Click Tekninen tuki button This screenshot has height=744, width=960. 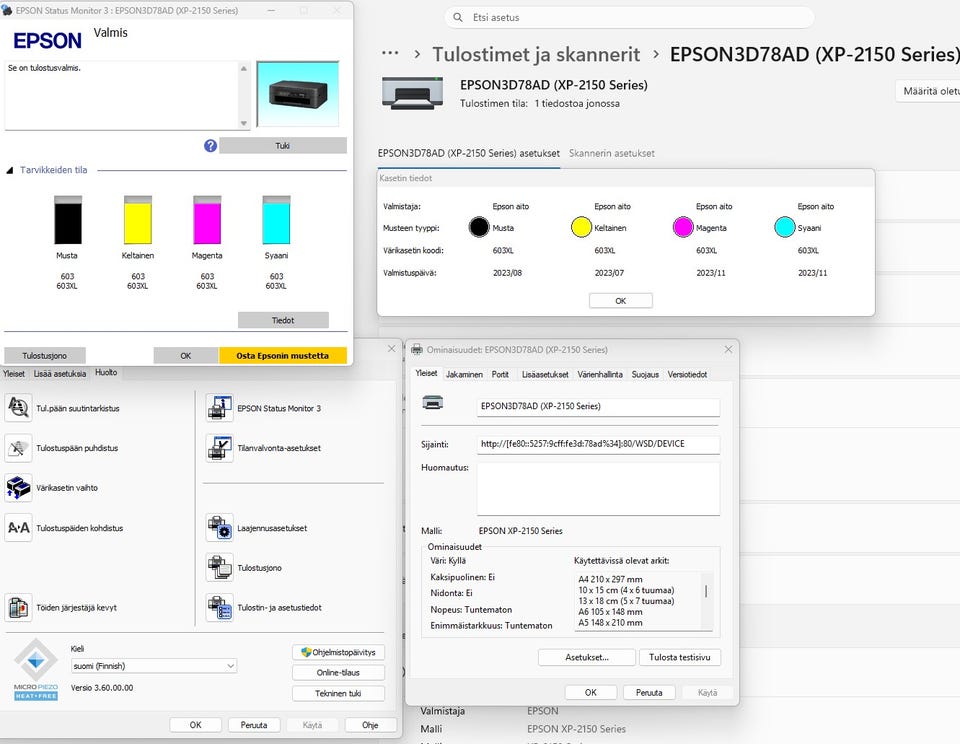(339, 693)
